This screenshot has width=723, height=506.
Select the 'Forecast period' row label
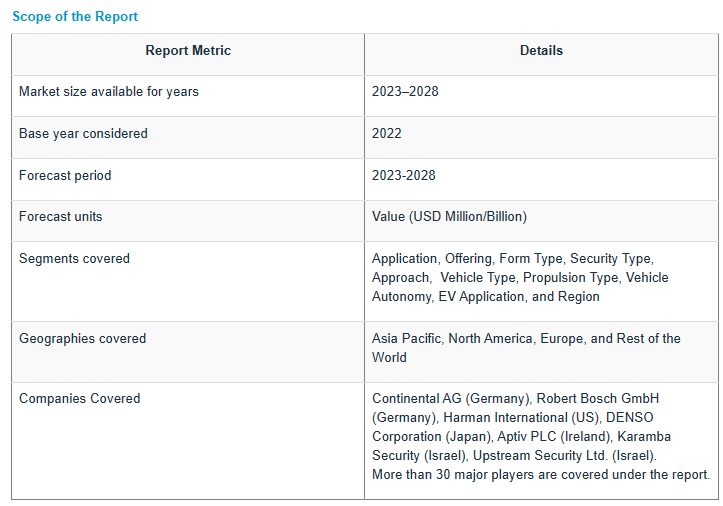(65, 176)
